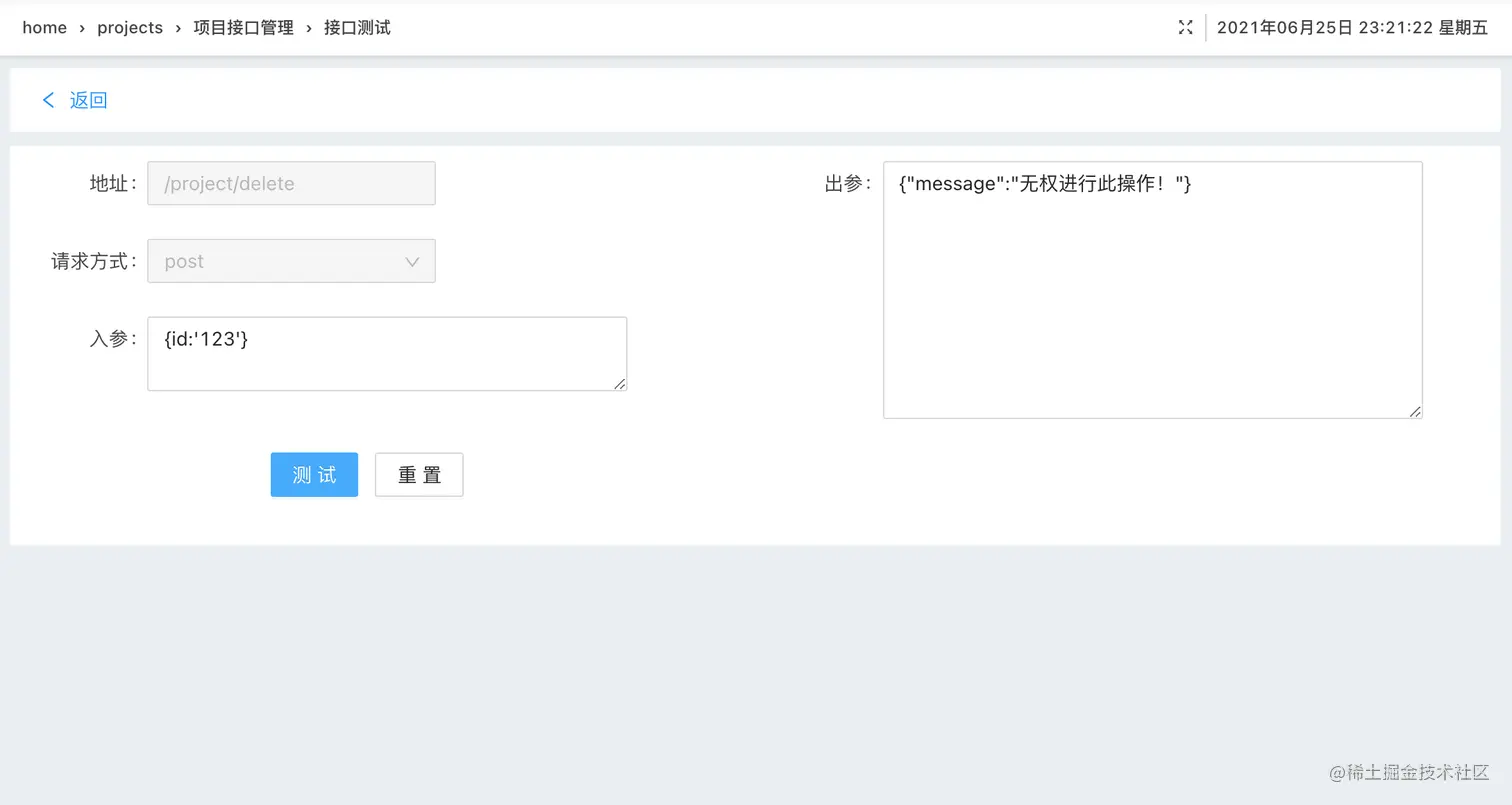This screenshot has width=1512, height=805.
Task: Go back via 返回 link
Action: (x=88, y=100)
